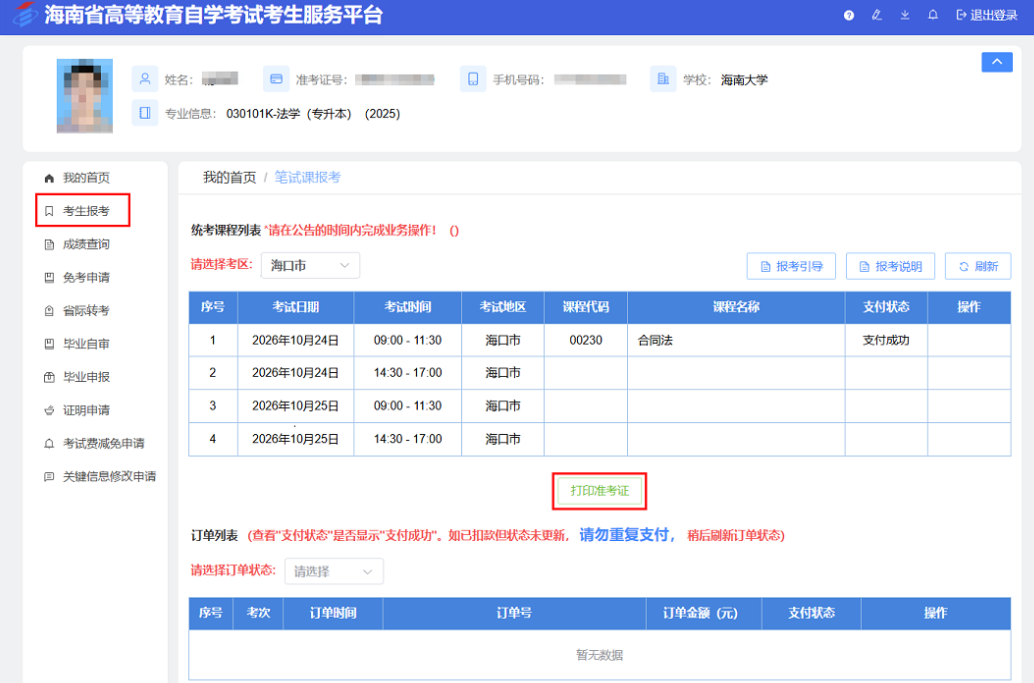The image size is (1034, 683).
Task: Open 毕业申报 in the sidebar
Action: tap(76, 377)
